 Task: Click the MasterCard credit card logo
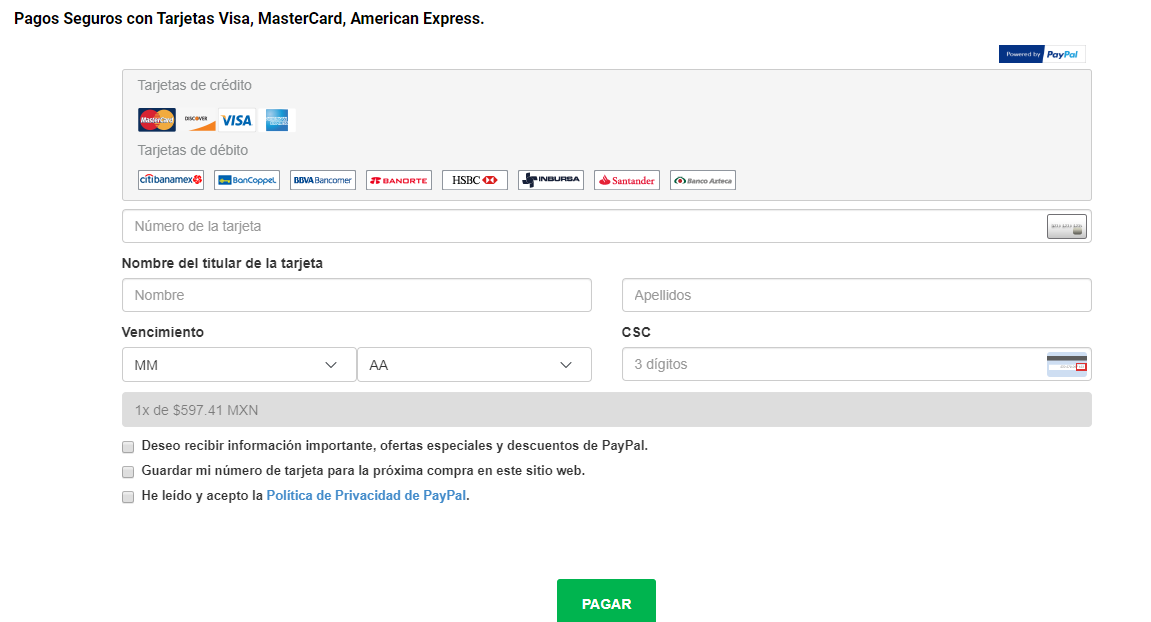click(x=157, y=120)
